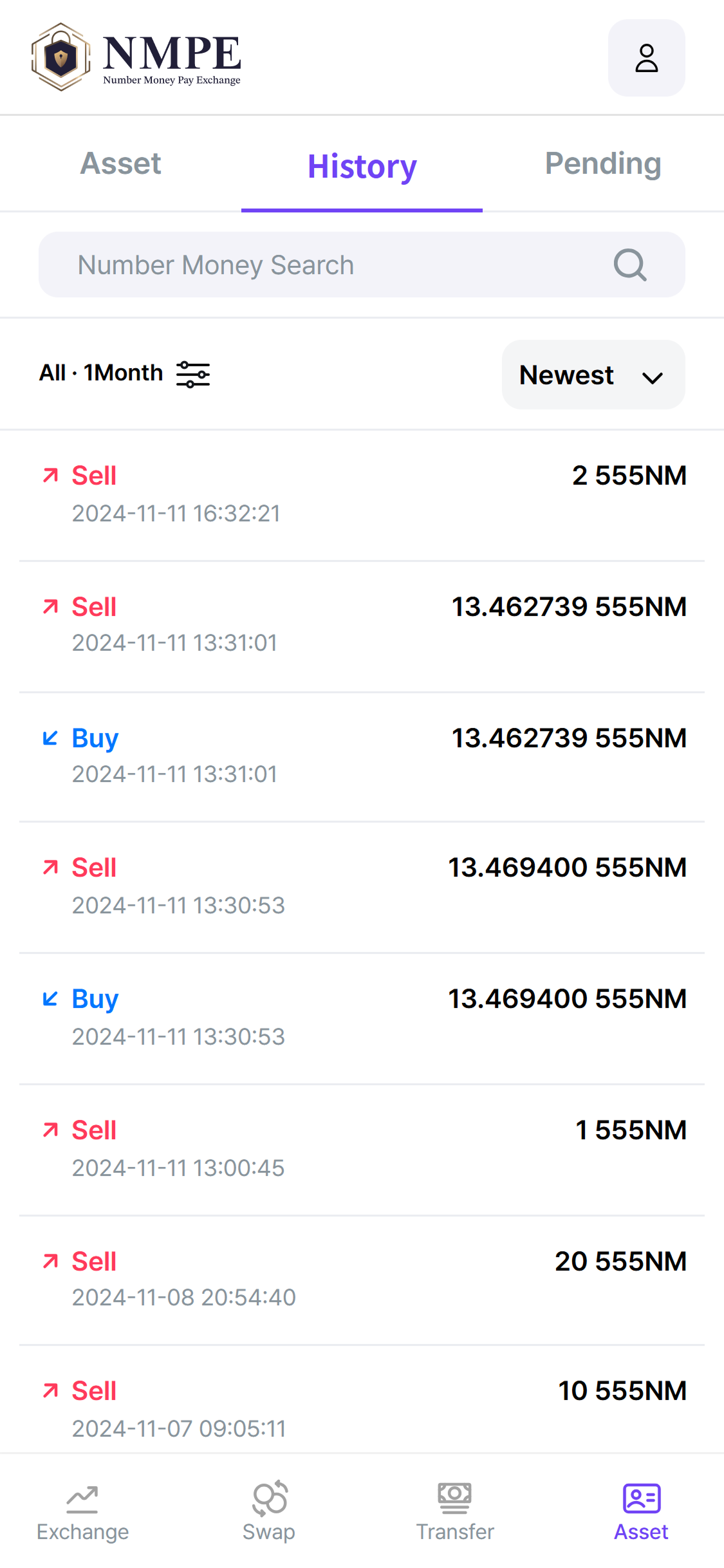This screenshot has height=1568, width=724.
Task: Select the History tab
Action: pyautogui.click(x=362, y=166)
